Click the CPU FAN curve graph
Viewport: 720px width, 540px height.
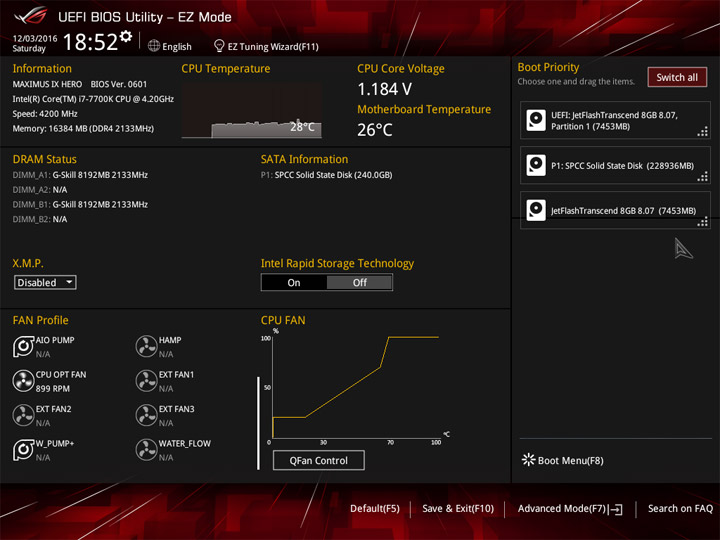[356, 387]
